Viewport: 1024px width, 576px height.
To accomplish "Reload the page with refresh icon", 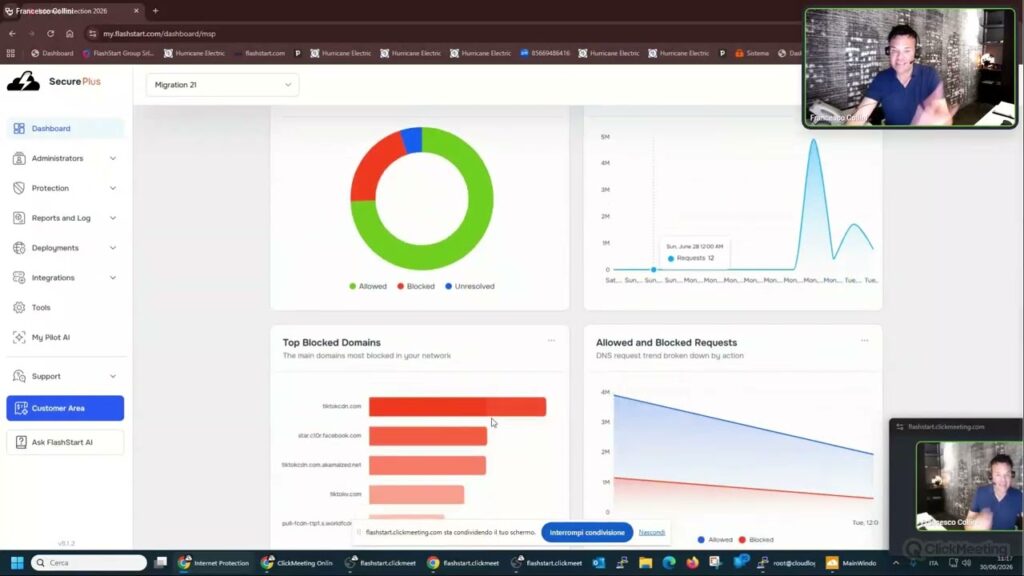I will click(x=50, y=33).
